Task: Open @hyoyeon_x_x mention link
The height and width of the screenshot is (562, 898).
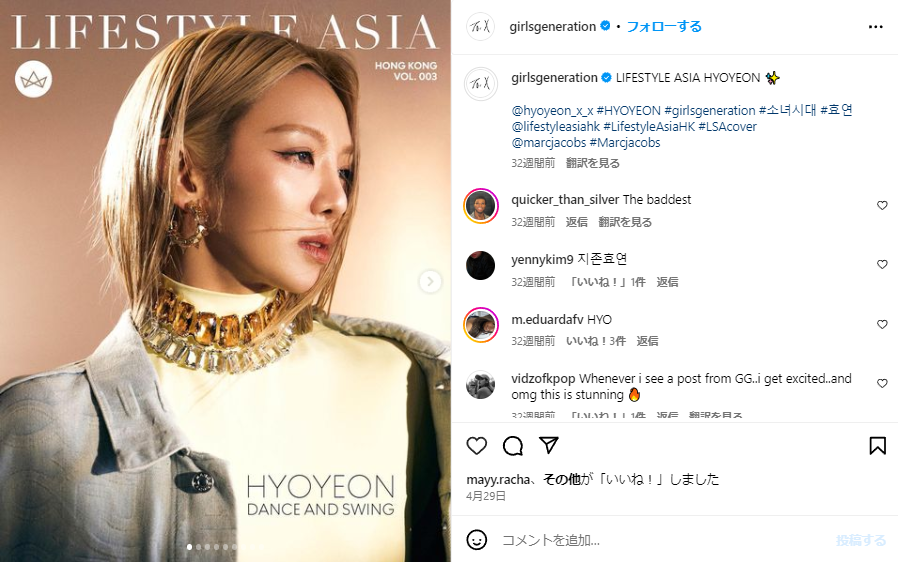Action: (552, 111)
